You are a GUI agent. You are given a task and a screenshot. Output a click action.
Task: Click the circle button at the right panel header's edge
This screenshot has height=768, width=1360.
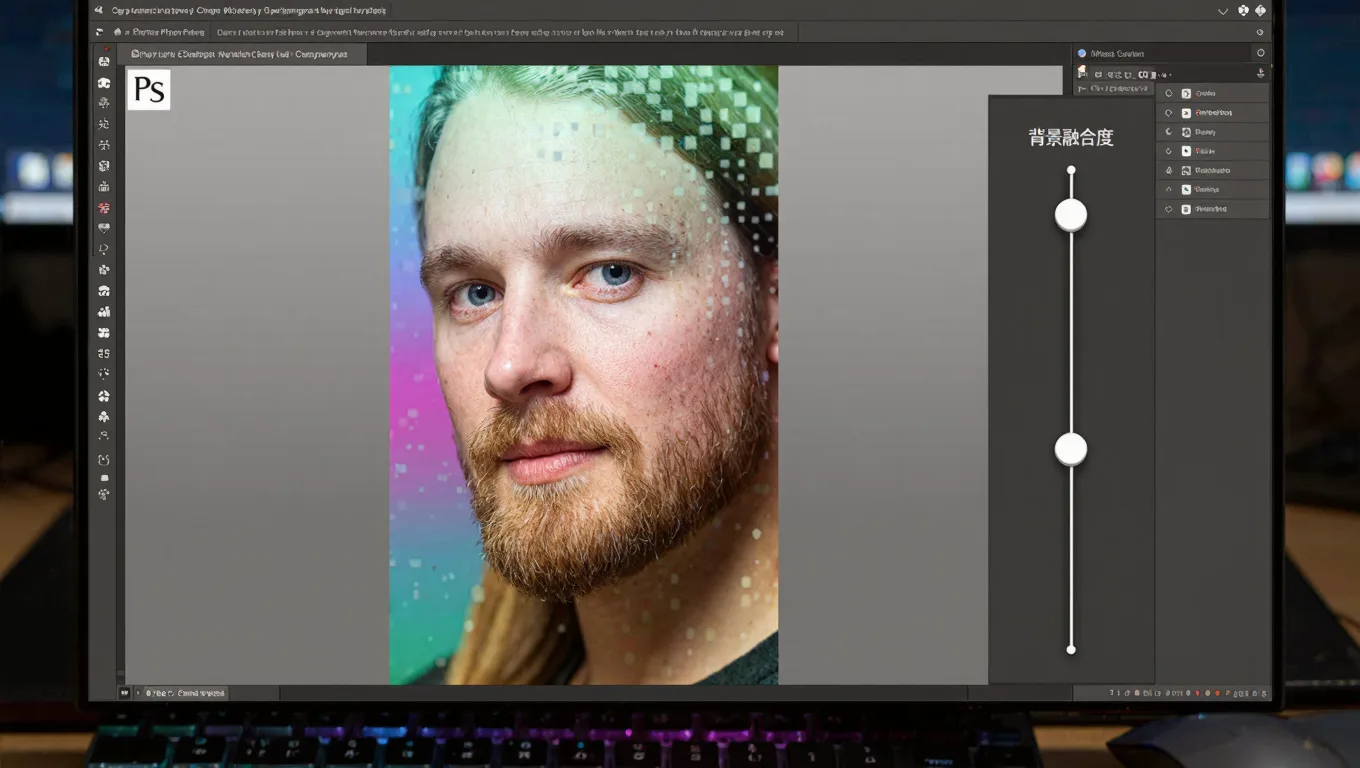[1260, 53]
